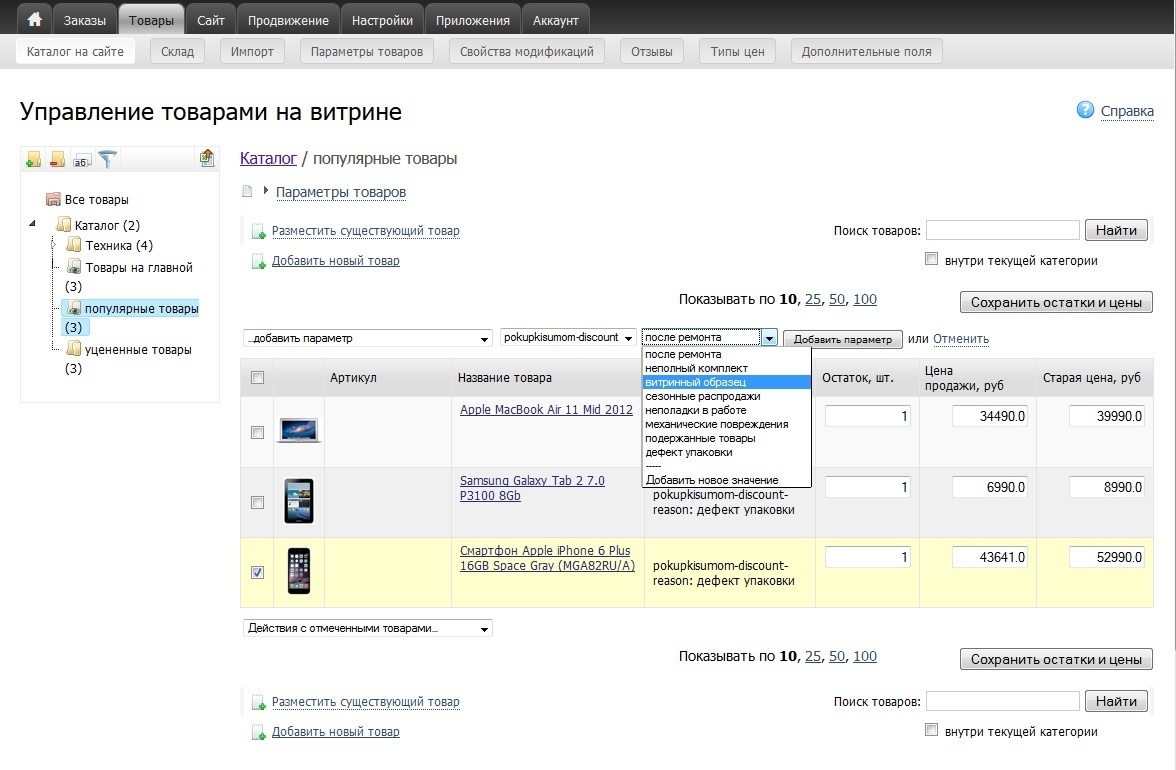Enable bottom 'внутри текущей категории' checkbox

(x=932, y=730)
